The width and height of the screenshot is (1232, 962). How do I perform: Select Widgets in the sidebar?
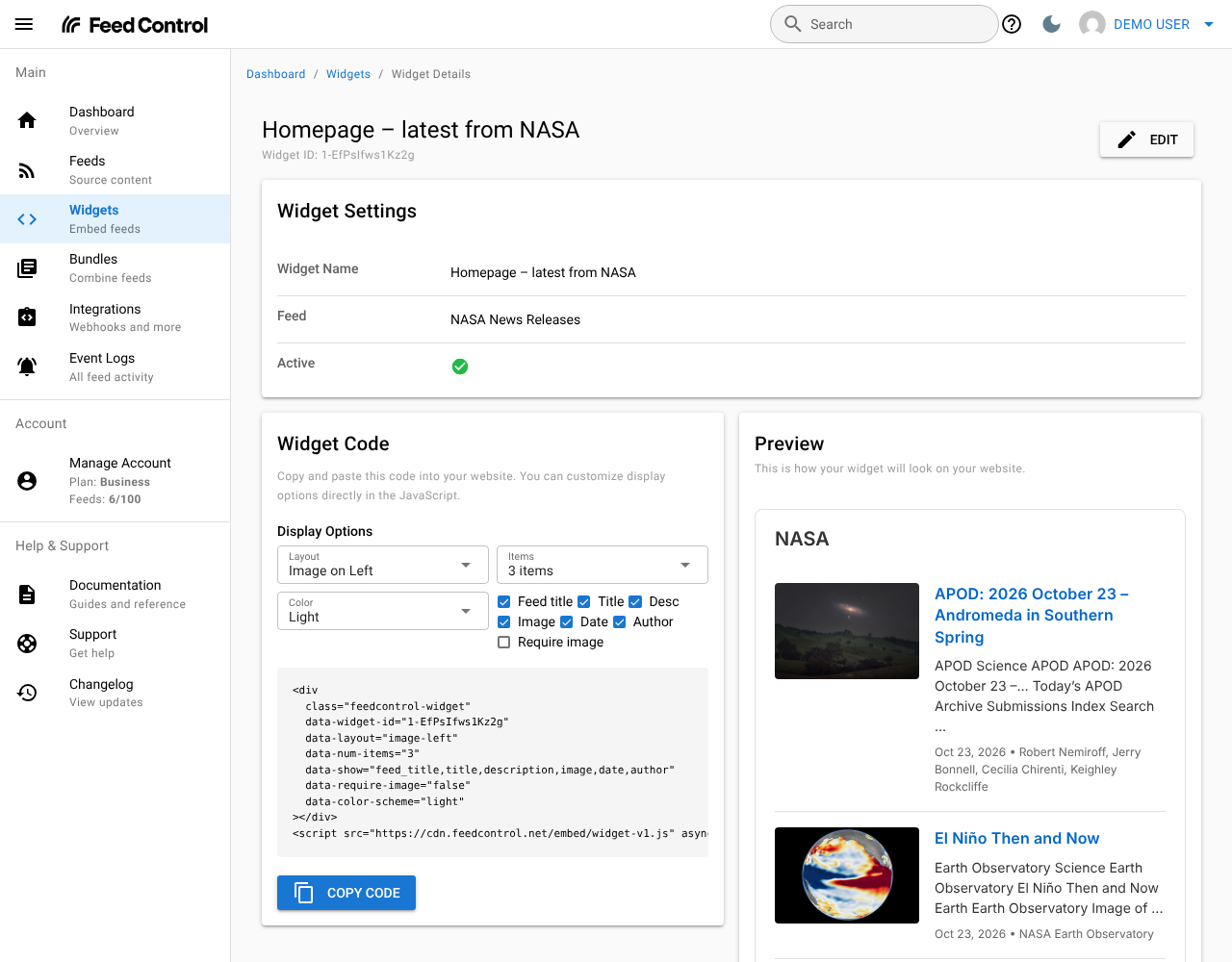tap(115, 219)
